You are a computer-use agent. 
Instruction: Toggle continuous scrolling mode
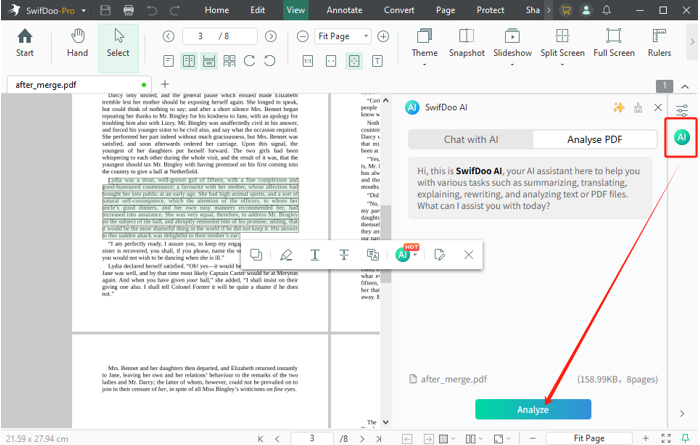pyautogui.click(x=209, y=61)
